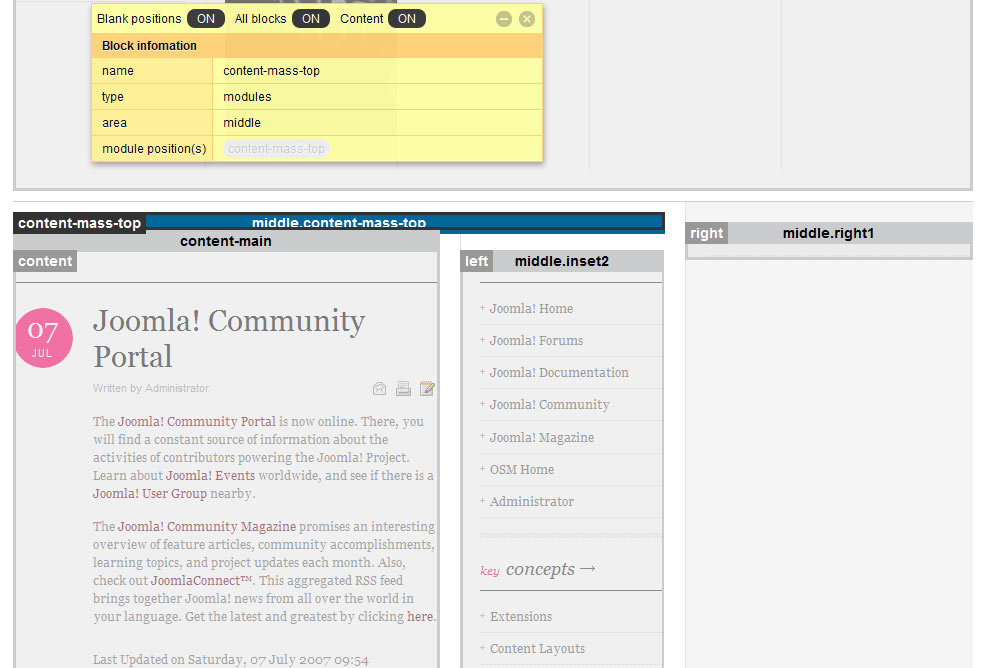Click the middle.content-mass-top block bar
The width and height of the screenshot is (985, 668).
[x=405, y=223]
